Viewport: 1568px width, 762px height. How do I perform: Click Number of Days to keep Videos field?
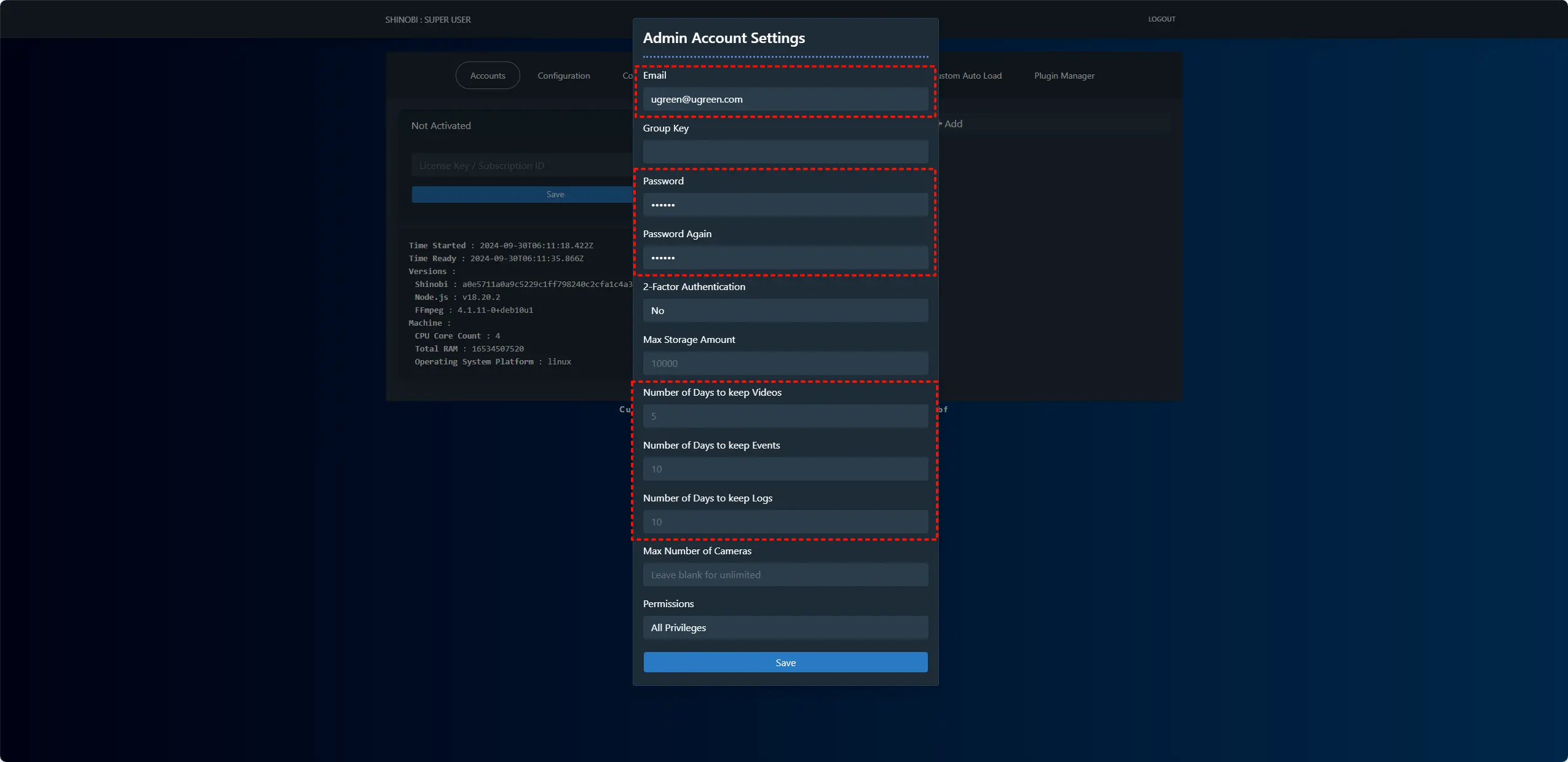(x=785, y=416)
